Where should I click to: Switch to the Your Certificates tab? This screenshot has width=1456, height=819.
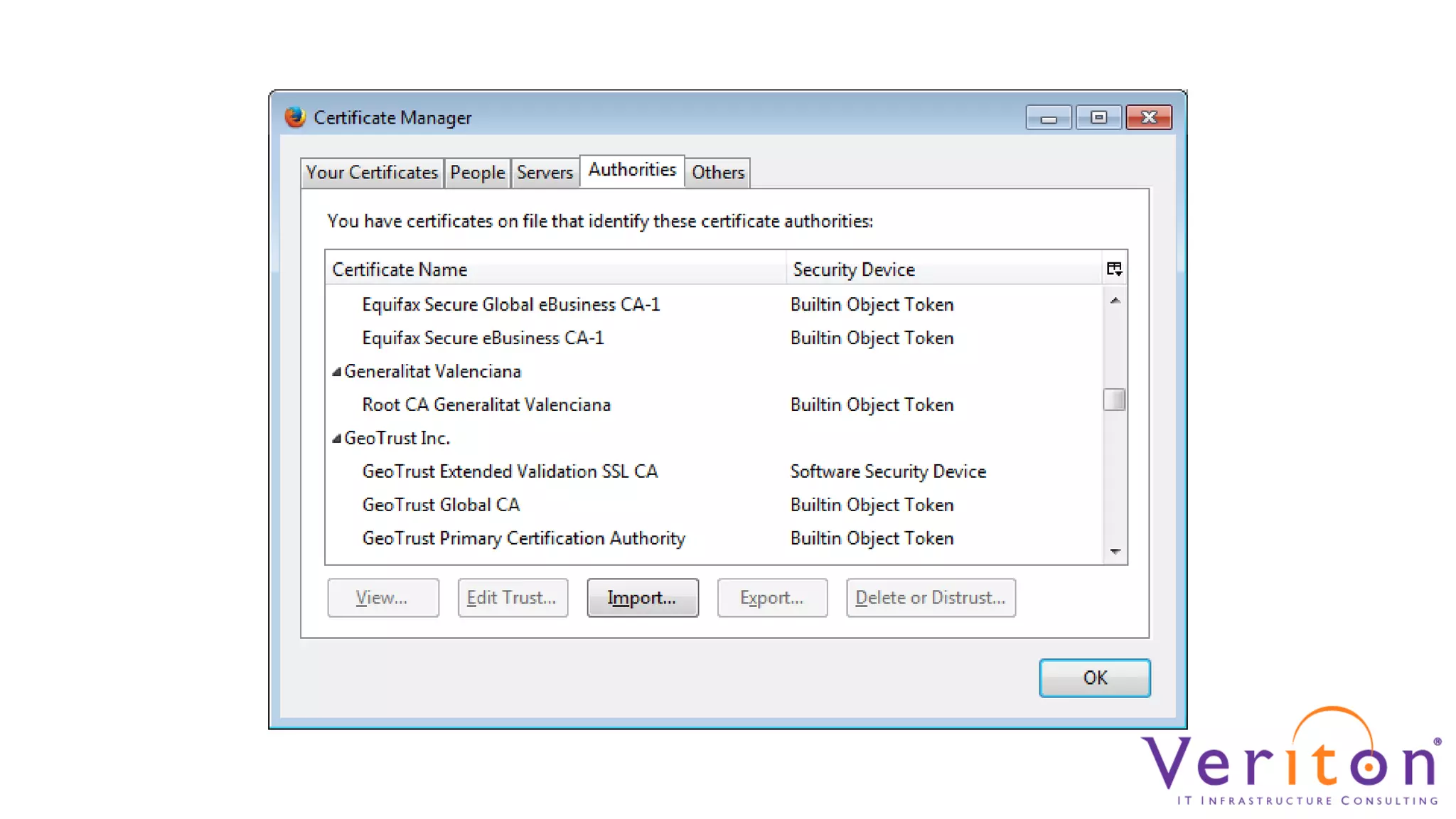coord(372,173)
